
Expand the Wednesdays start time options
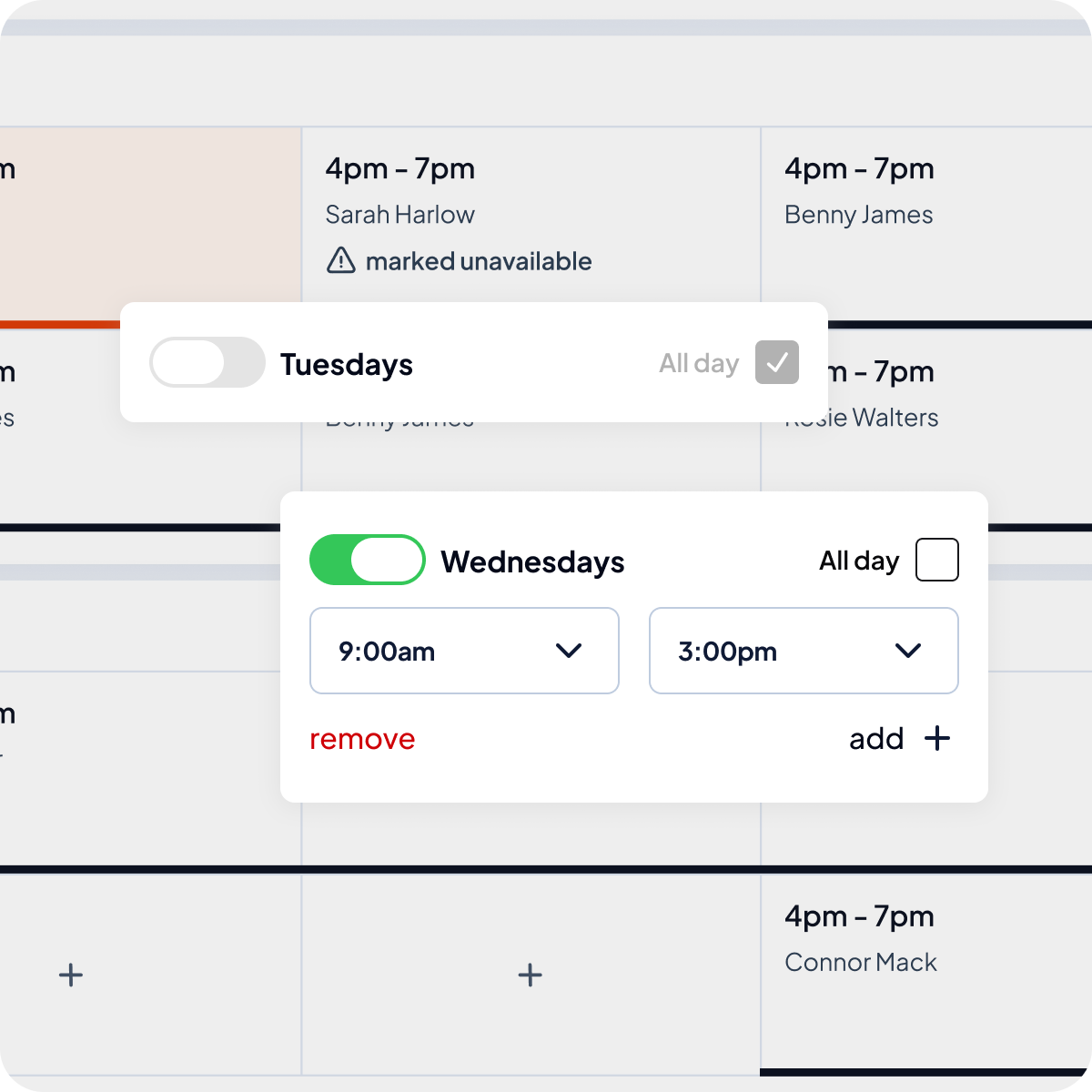[464, 651]
